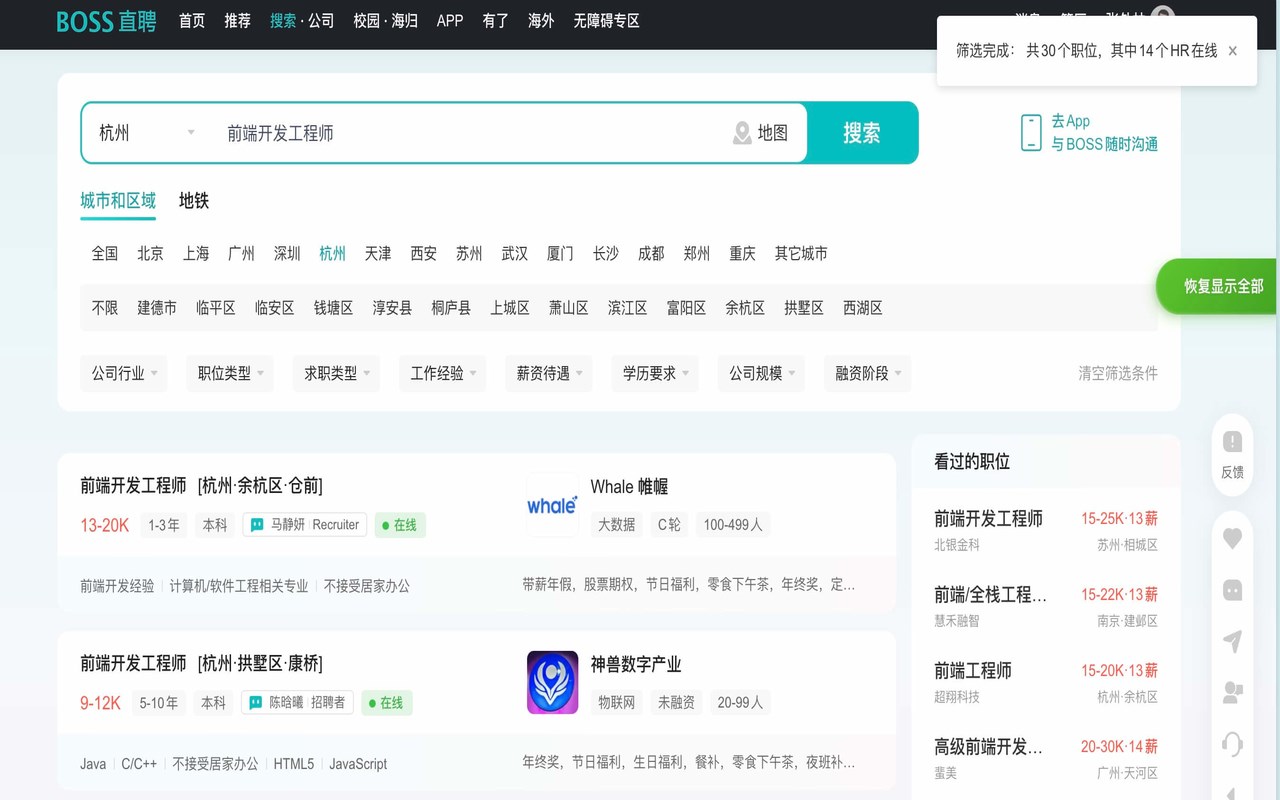1280x800 pixels.
Task: Open 无障碍专区 in the top navigation
Action: pyautogui.click(x=606, y=21)
